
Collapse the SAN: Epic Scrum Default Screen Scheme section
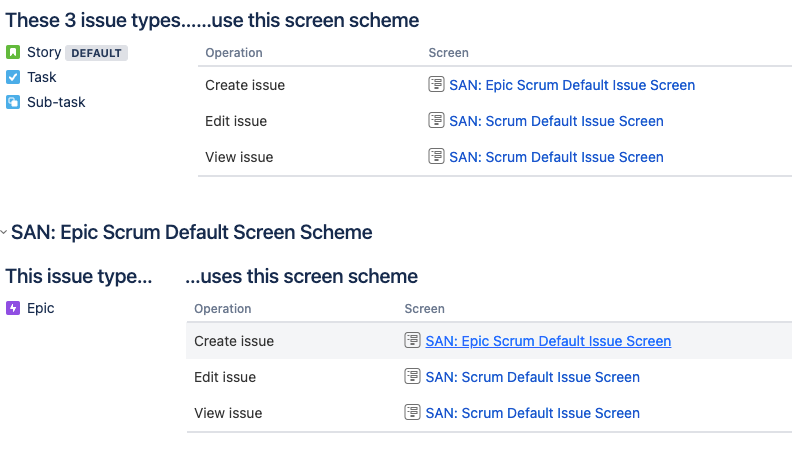click(x=4, y=233)
